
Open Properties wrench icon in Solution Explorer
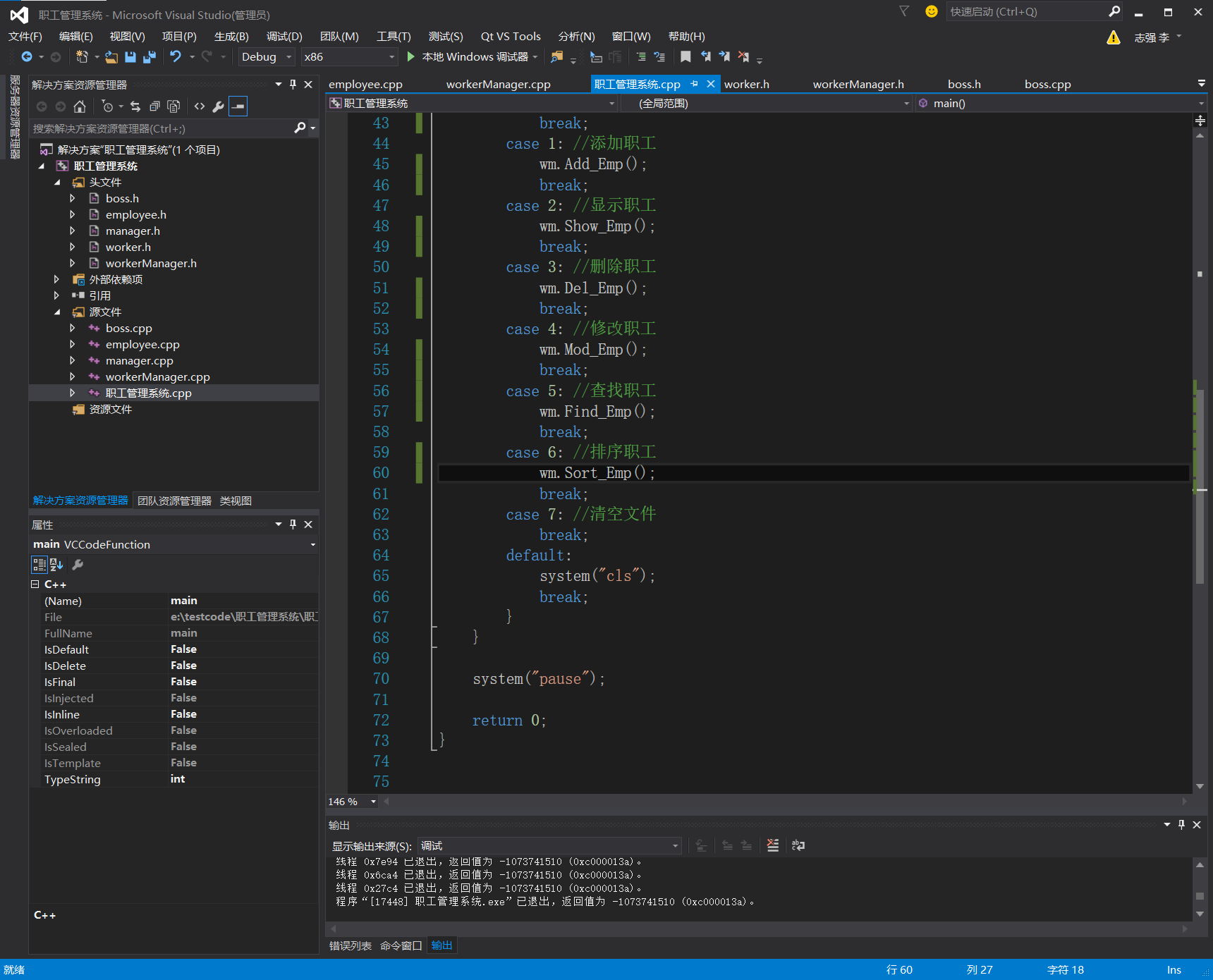pos(219,106)
